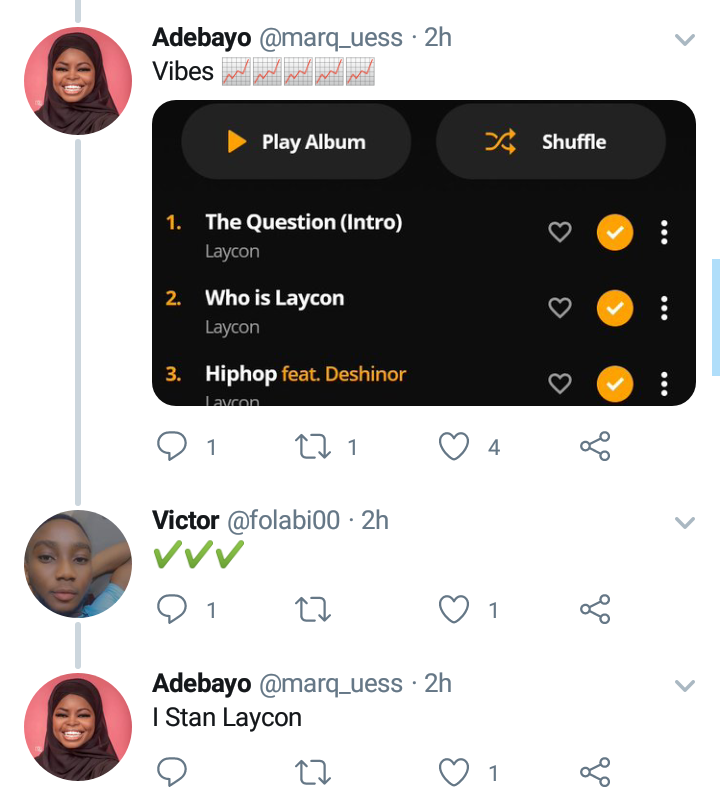Open more options for Who is Laycon

pos(664,308)
